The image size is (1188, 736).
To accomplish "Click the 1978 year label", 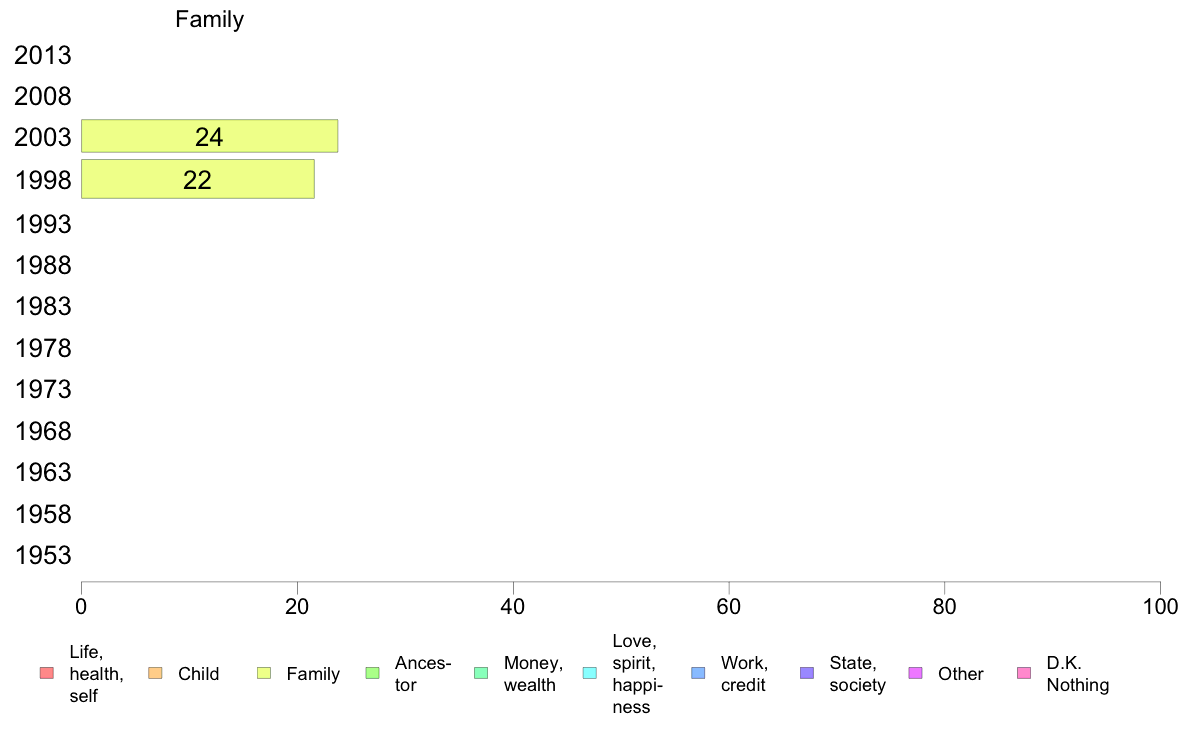I will tap(43, 349).
